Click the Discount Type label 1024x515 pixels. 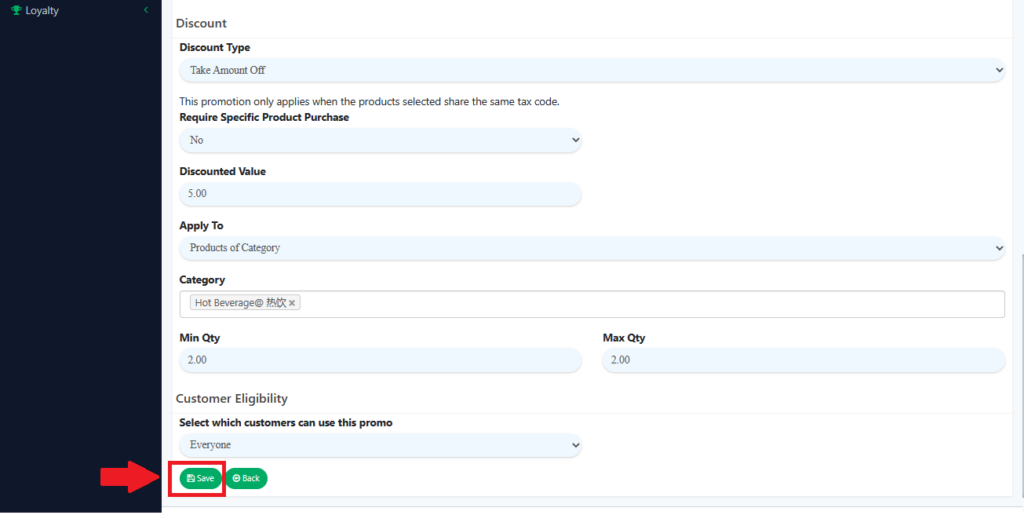(x=215, y=47)
